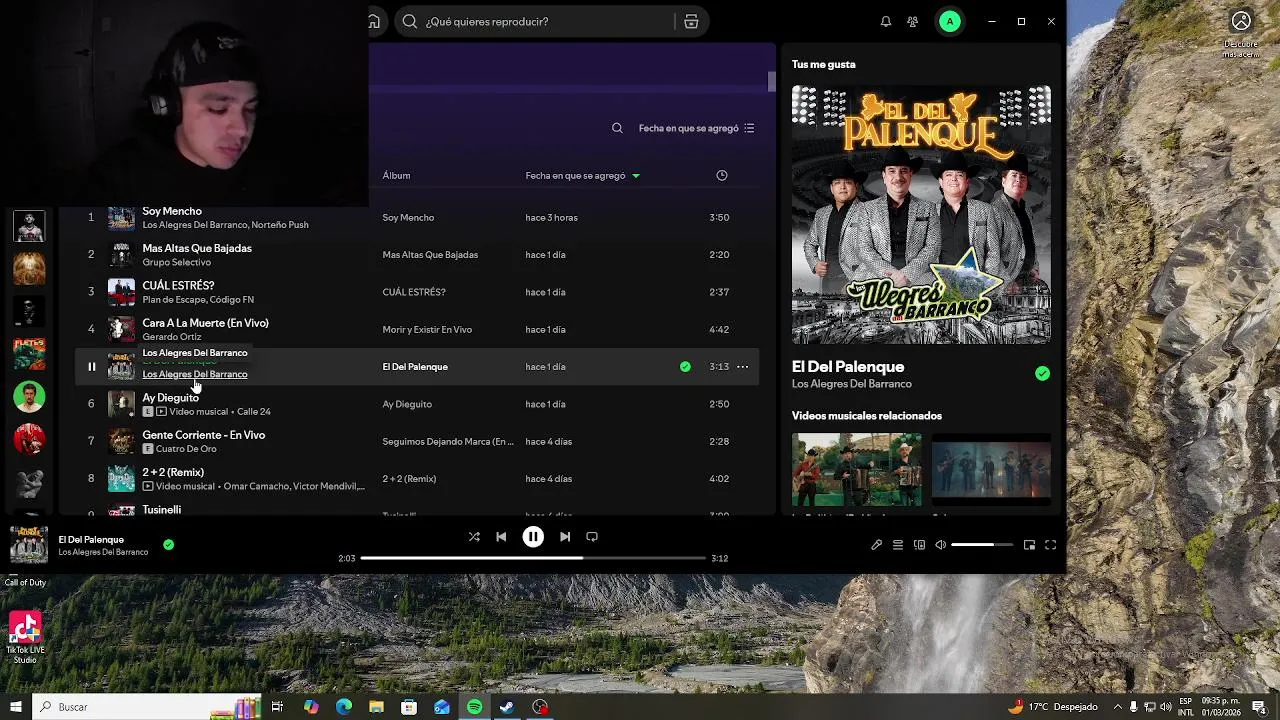Click the duration clock column header
Screen dimensions: 1280x720
722,175
